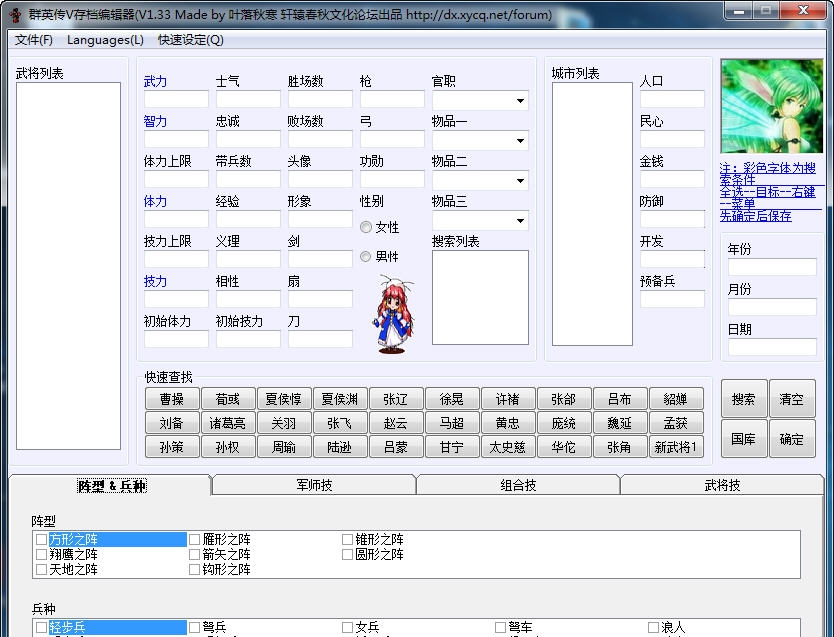Open the 物品三 item selector
The height and width of the screenshot is (637, 834).
521,220
